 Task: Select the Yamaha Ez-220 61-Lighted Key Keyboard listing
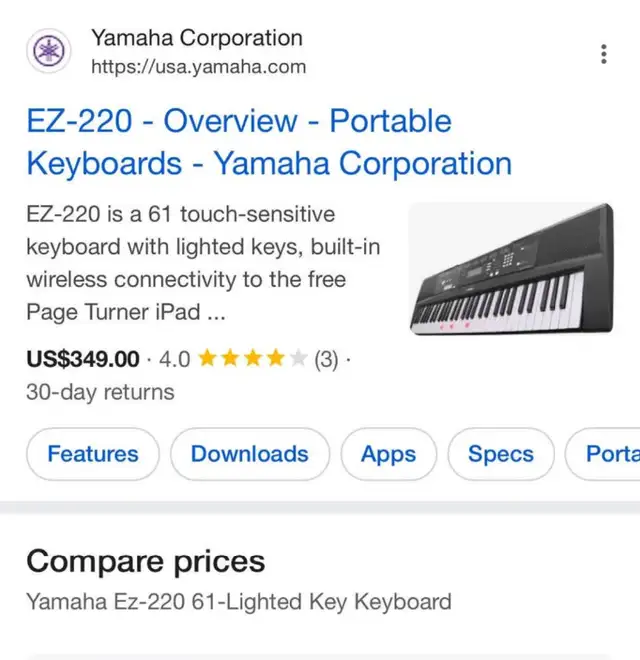click(x=238, y=602)
